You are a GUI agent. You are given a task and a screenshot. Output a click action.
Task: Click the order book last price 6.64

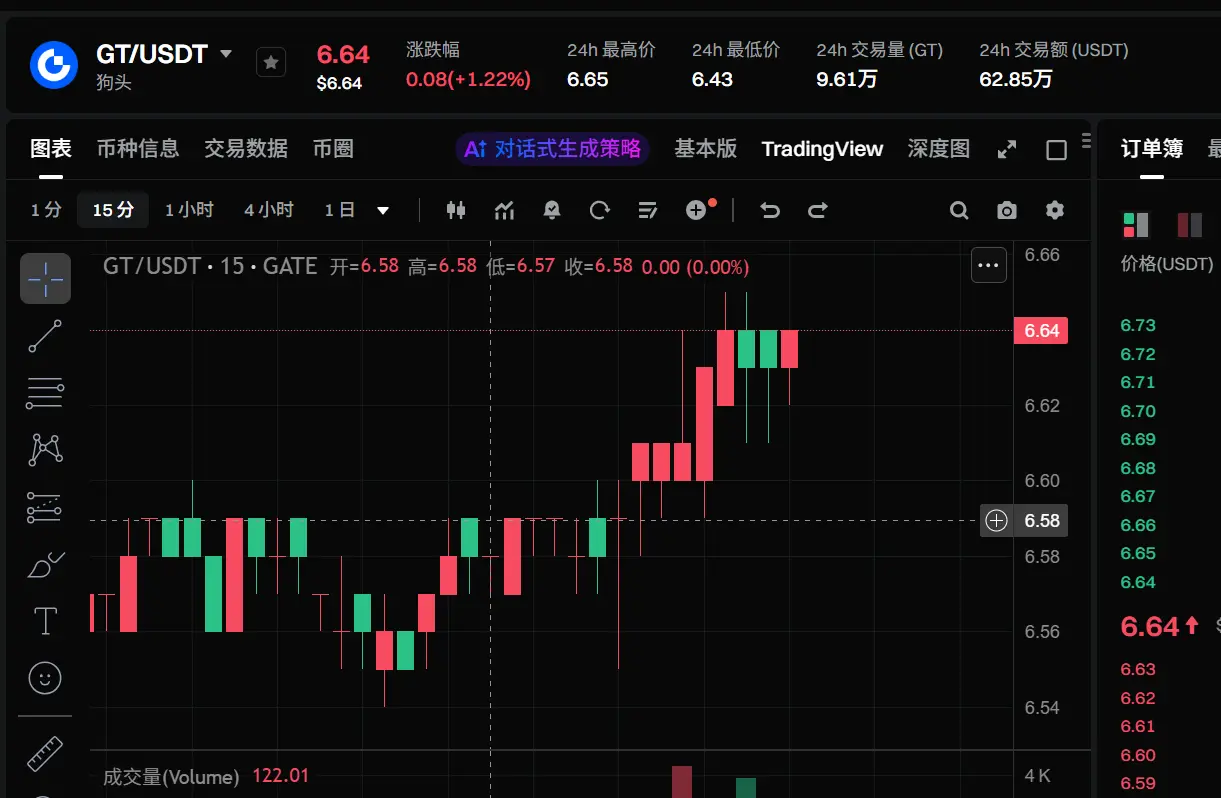coord(1149,627)
